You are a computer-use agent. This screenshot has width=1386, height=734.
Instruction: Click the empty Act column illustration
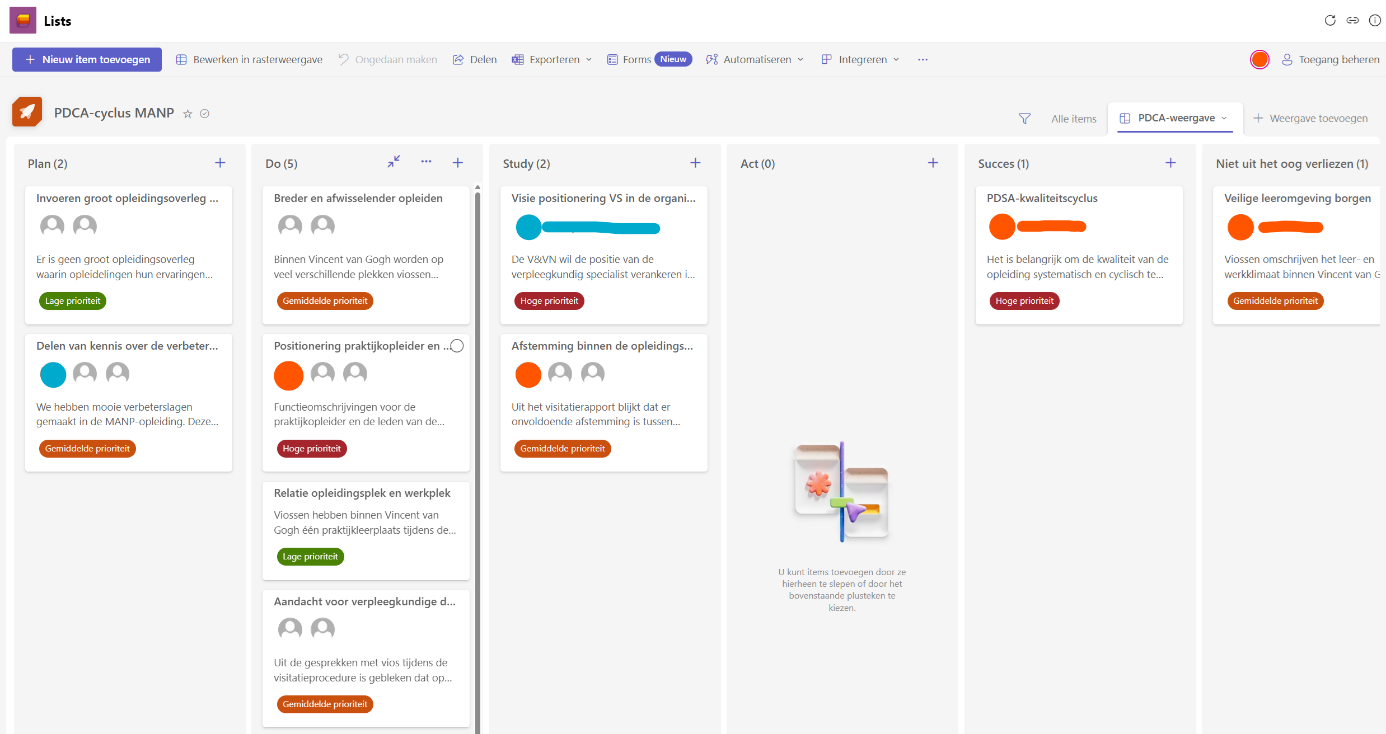(x=841, y=492)
